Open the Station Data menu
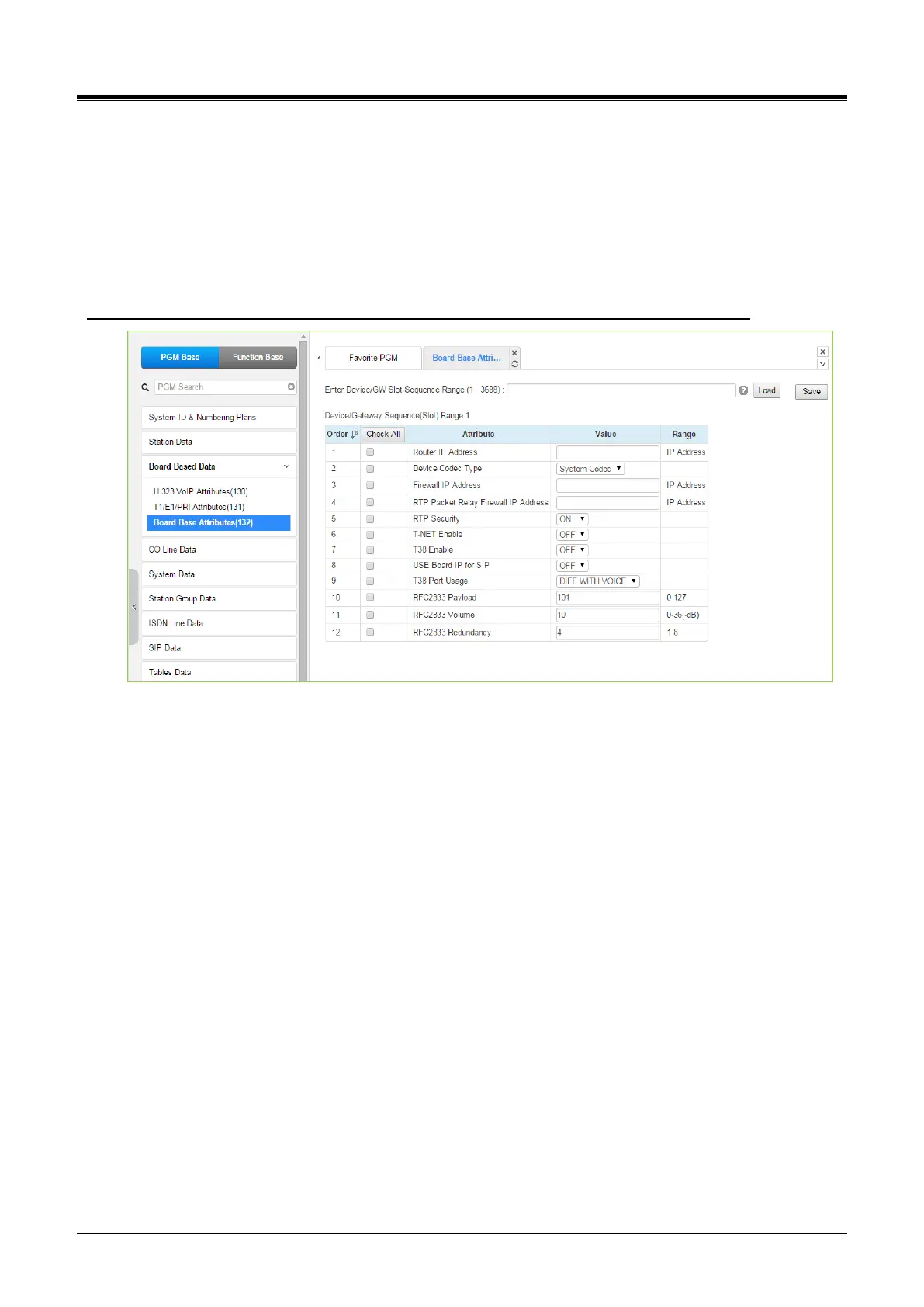This screenshot has width=924, height=1307. pos(219,442)
